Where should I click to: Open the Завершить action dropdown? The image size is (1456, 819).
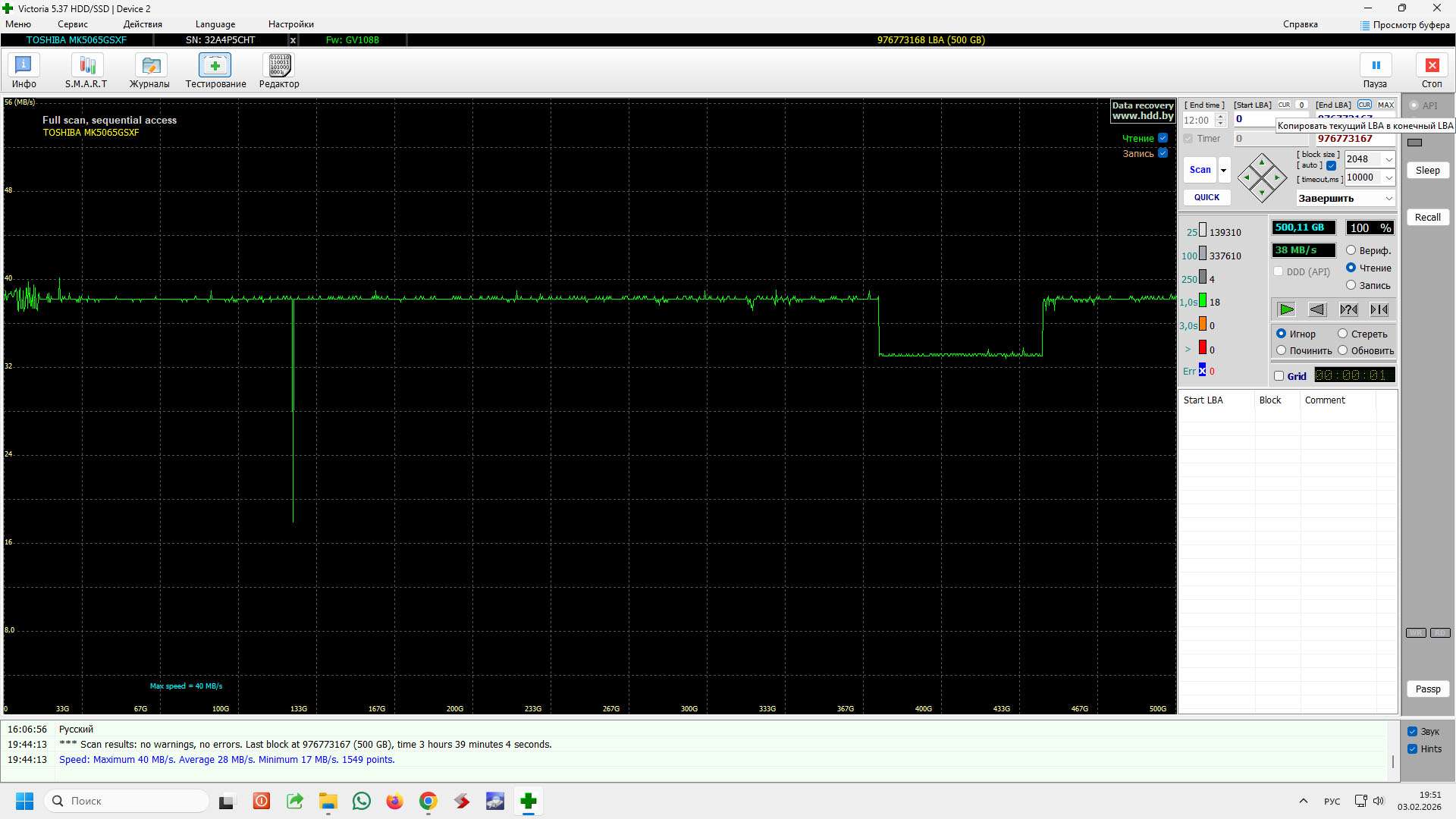click(1389, 199)
